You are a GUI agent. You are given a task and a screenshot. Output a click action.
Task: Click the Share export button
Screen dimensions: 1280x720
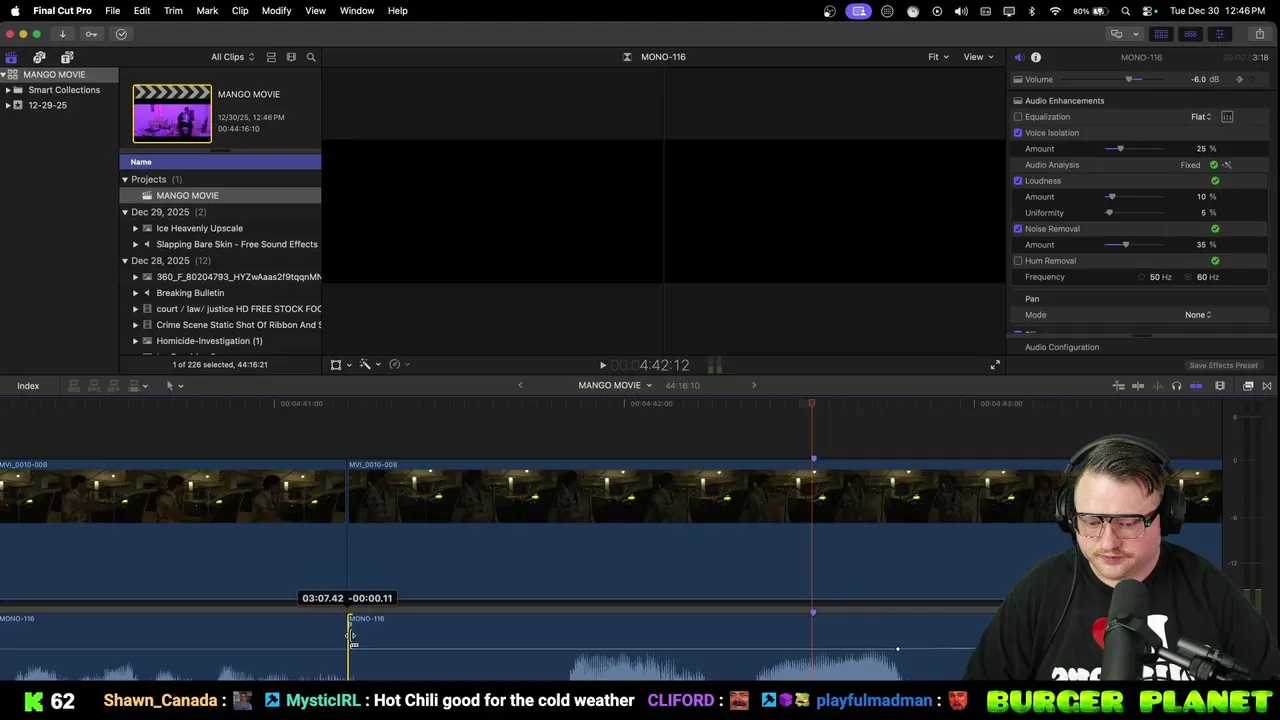point(1259,34)
